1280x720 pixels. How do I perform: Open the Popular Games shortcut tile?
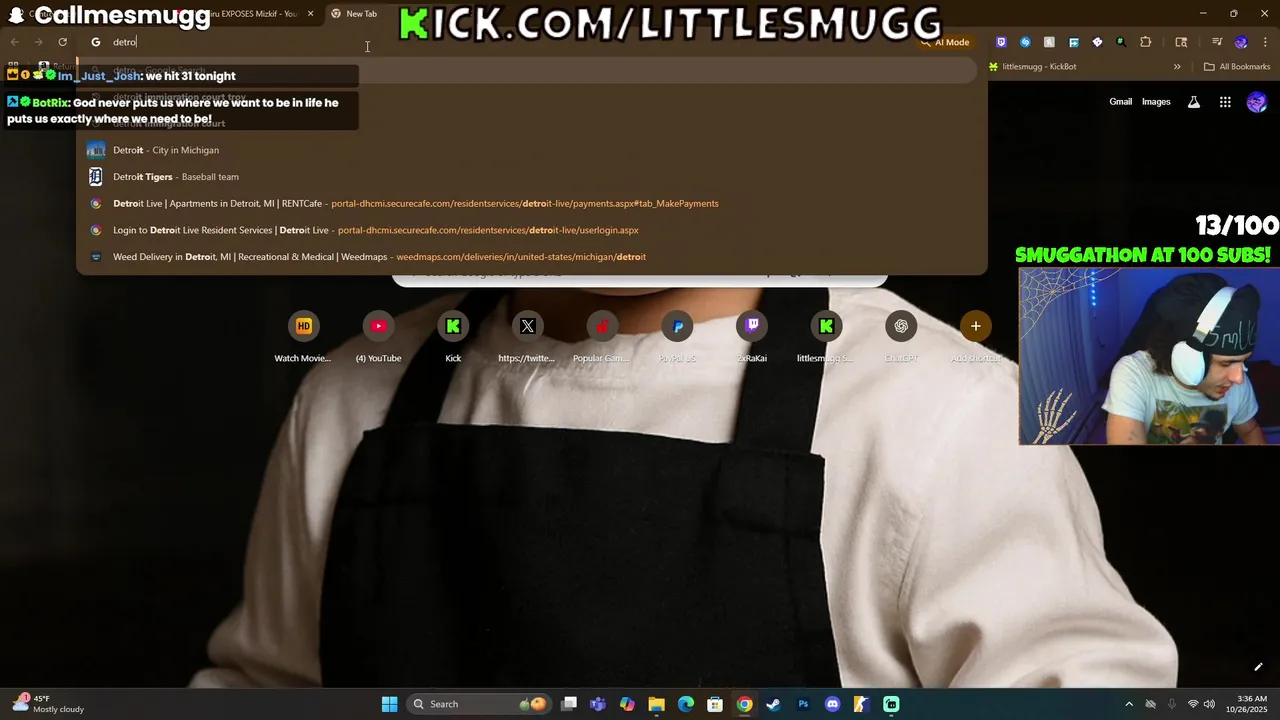coord(602,337)
